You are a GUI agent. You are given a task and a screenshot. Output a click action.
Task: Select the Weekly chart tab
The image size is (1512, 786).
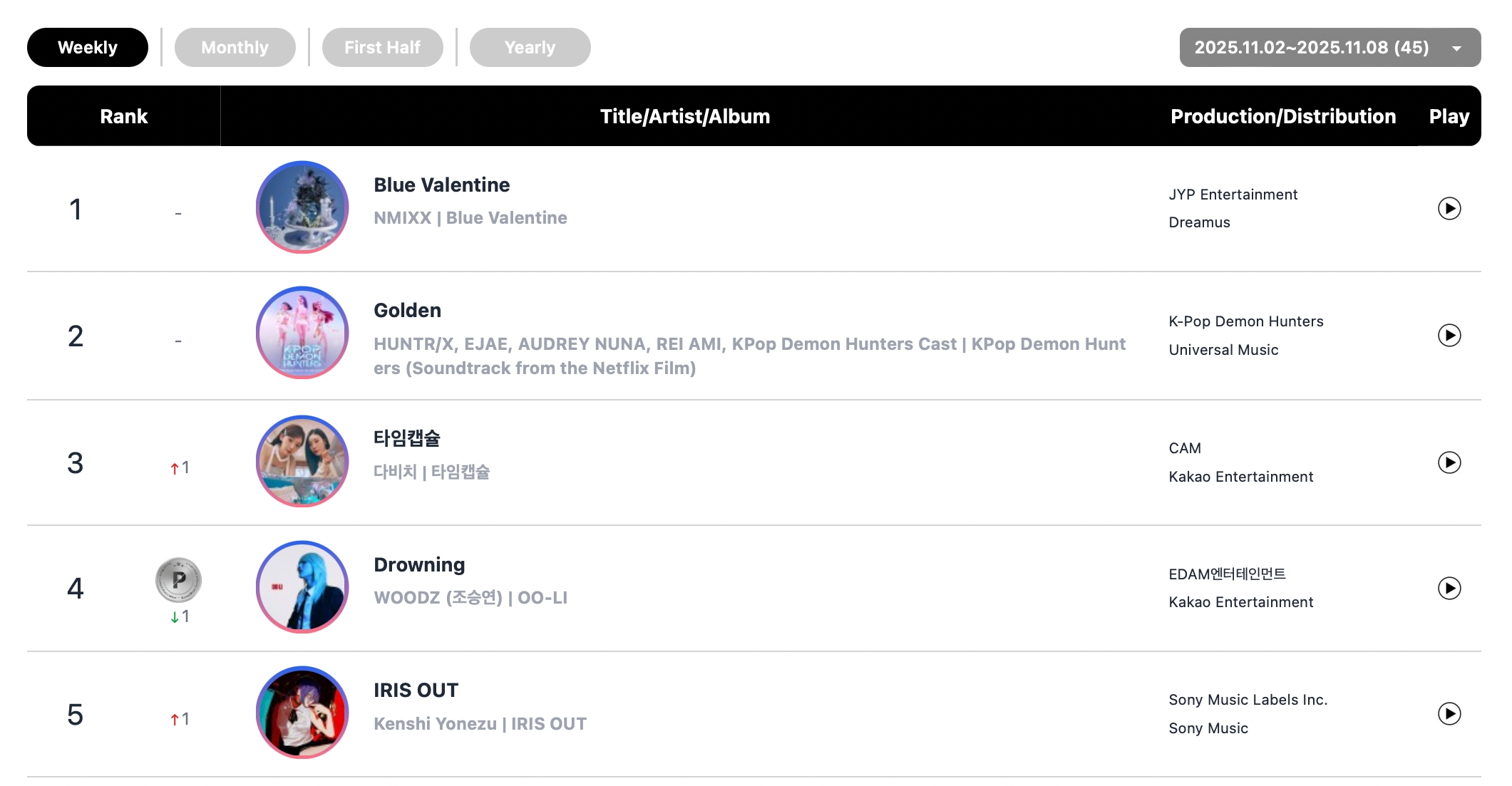(88, 48)
